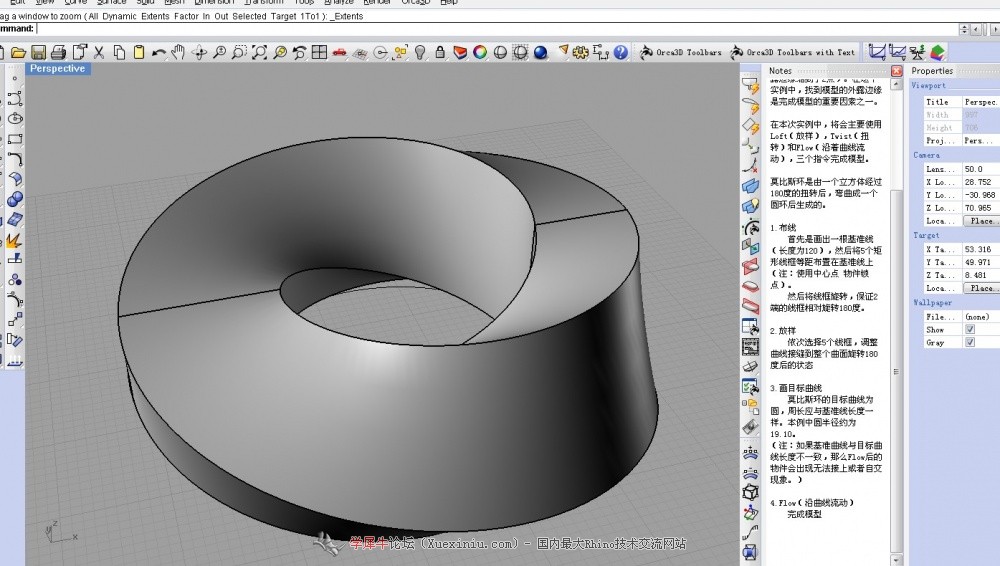Copy to clipboard with the two-pages icon
This screenshot has width=1000, height=566.
tap(119, 52)
